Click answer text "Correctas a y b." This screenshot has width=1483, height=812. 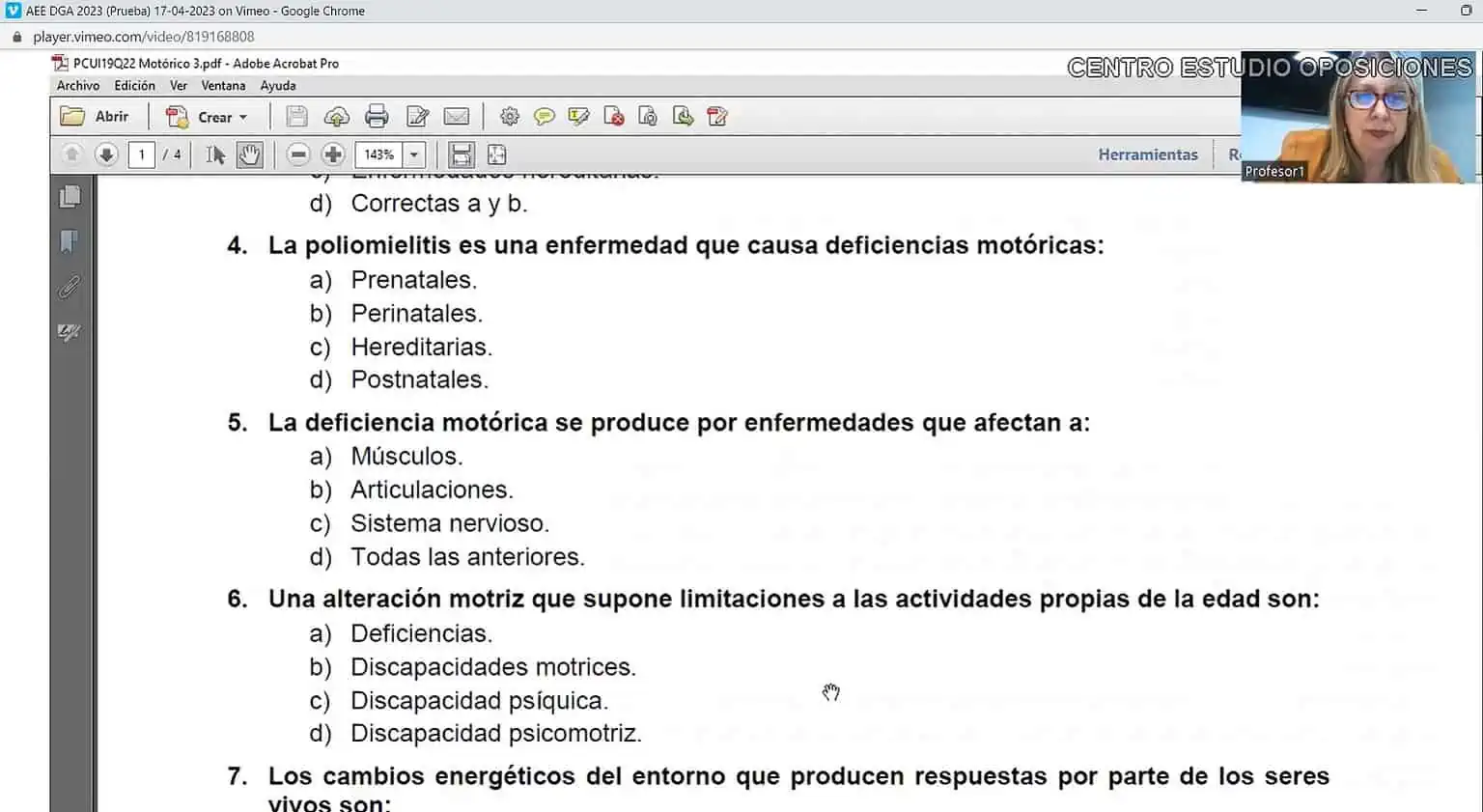439,204
